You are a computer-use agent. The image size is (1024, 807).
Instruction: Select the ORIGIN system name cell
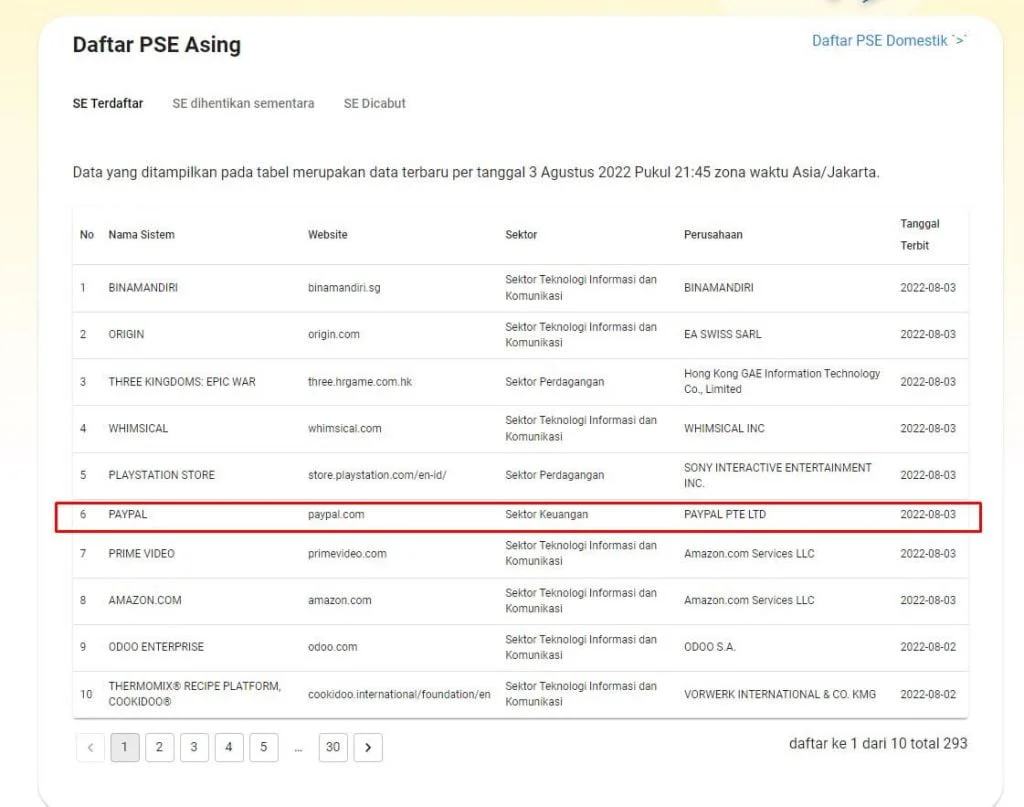pos(126,334)
